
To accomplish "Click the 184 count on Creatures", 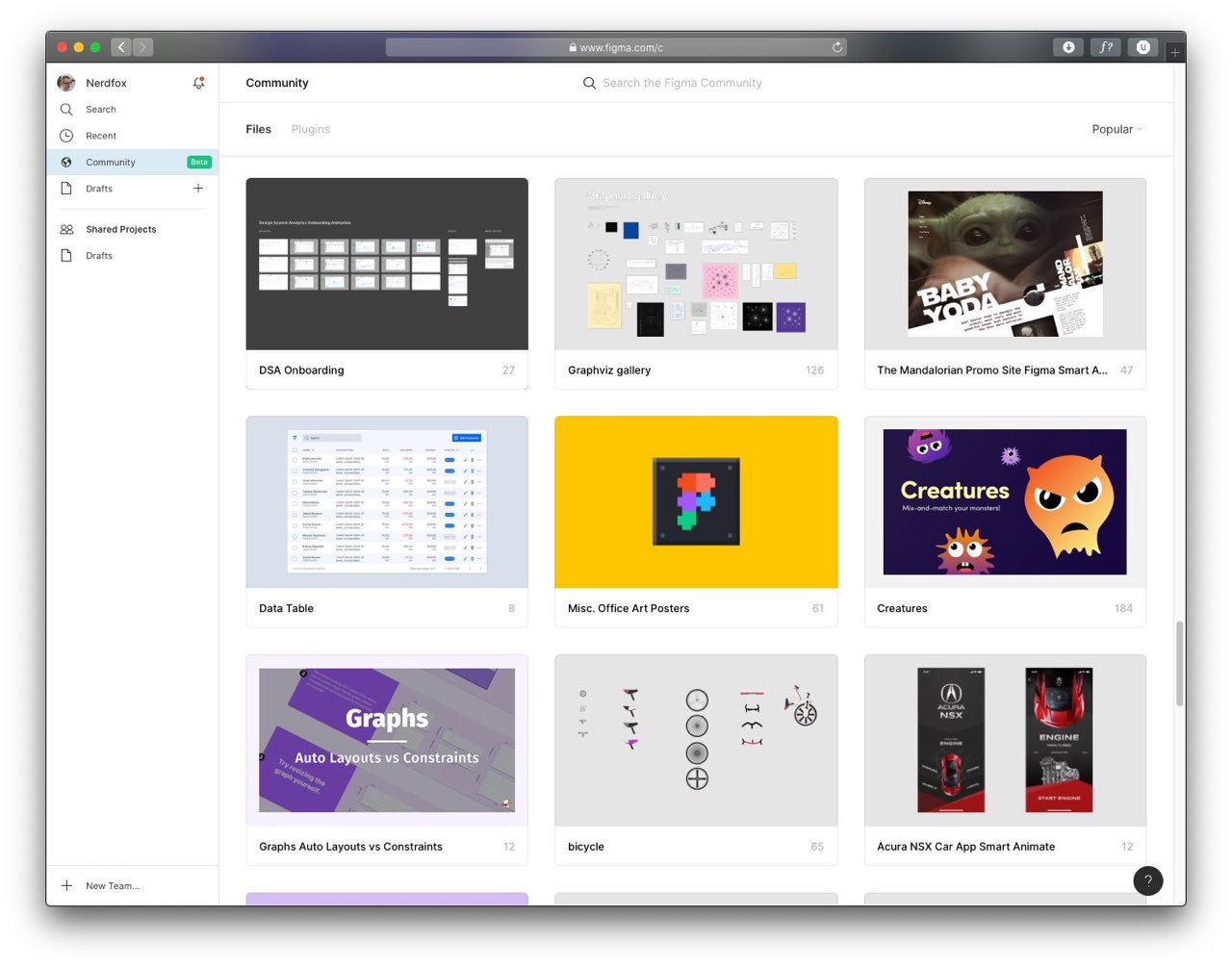I will 1123,609.
